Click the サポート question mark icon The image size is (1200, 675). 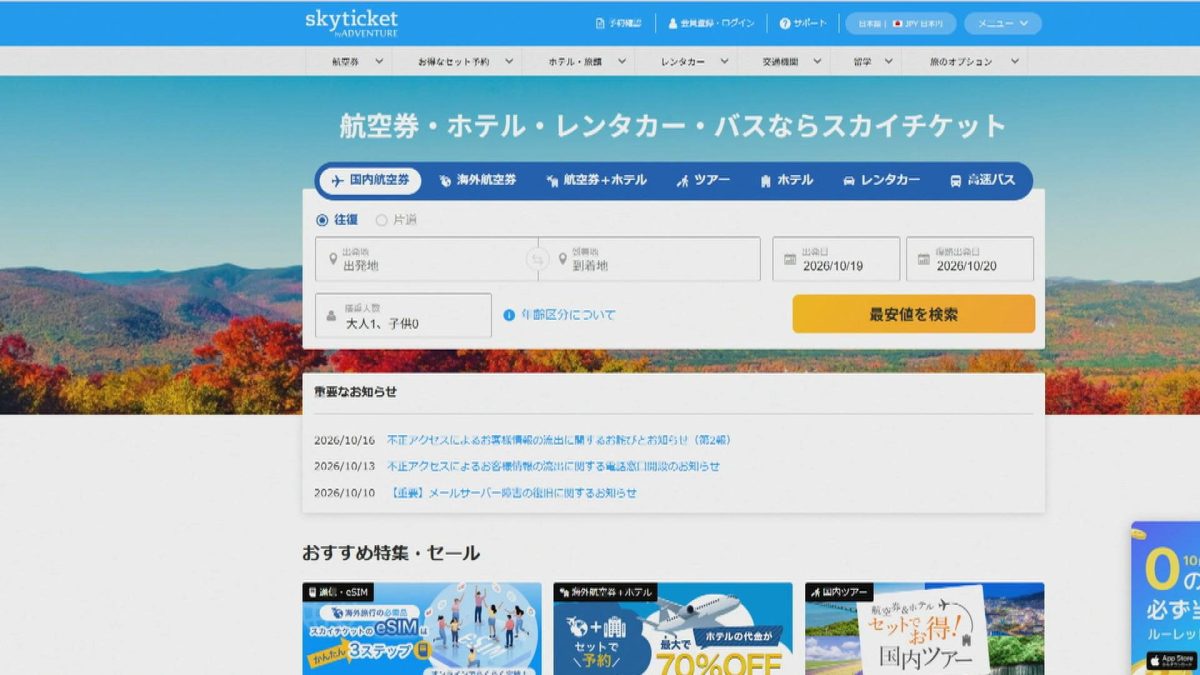tap(785, 23)
